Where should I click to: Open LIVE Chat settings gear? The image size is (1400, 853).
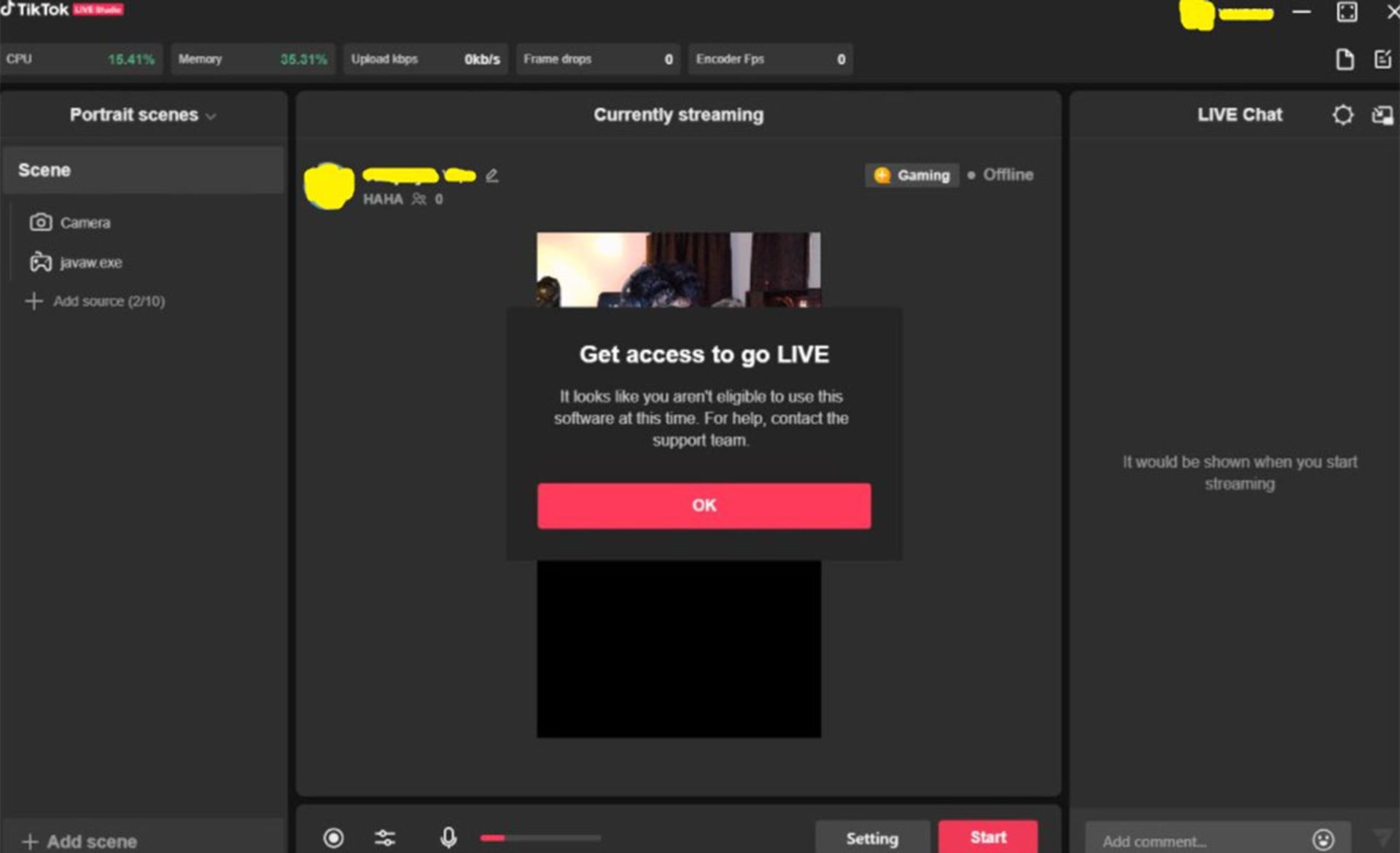click(1342, 114)
